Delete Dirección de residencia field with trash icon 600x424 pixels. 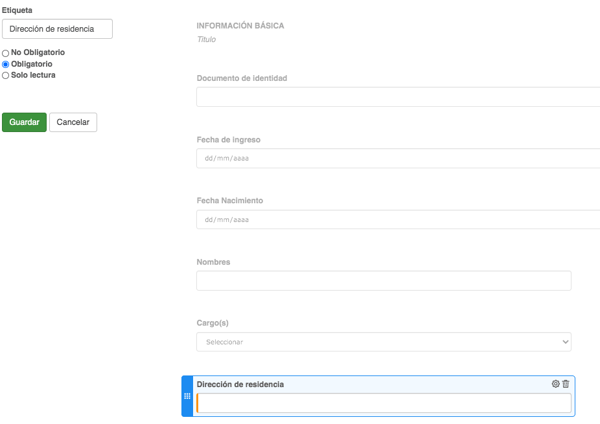coord(566,383)
